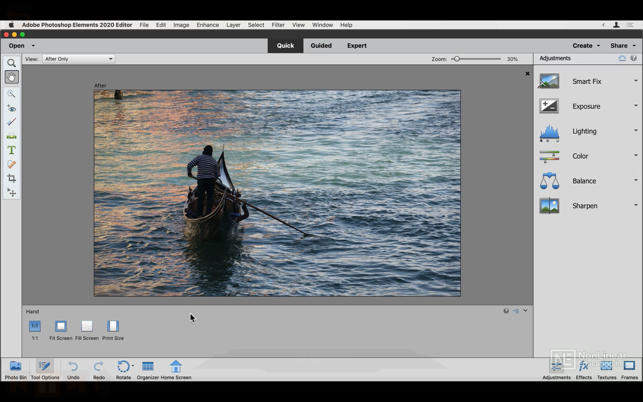Switch to the Guided tab

[321, 45]
